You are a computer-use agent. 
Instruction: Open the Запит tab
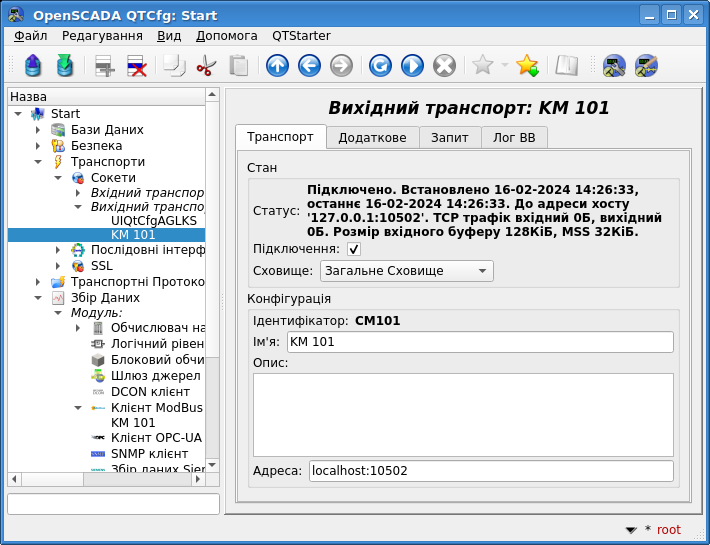449,138
